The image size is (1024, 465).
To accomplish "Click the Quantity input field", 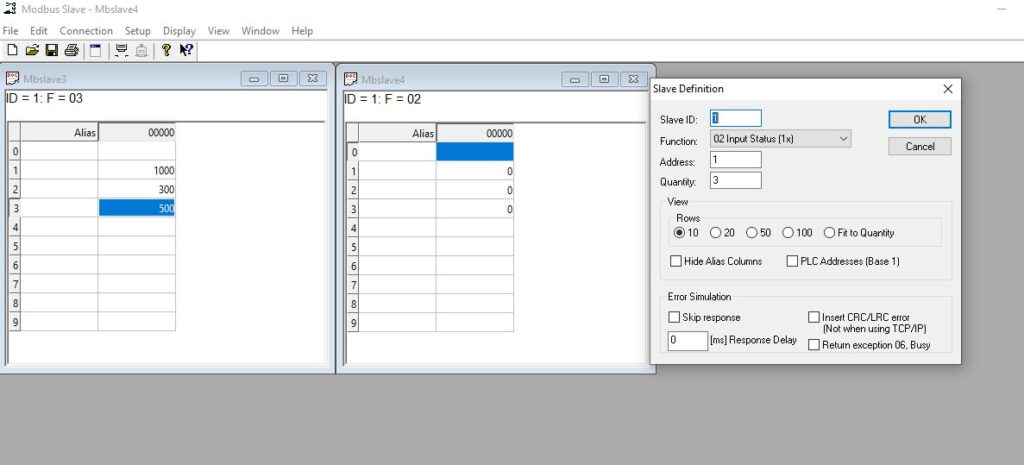I will pos(736,181).
